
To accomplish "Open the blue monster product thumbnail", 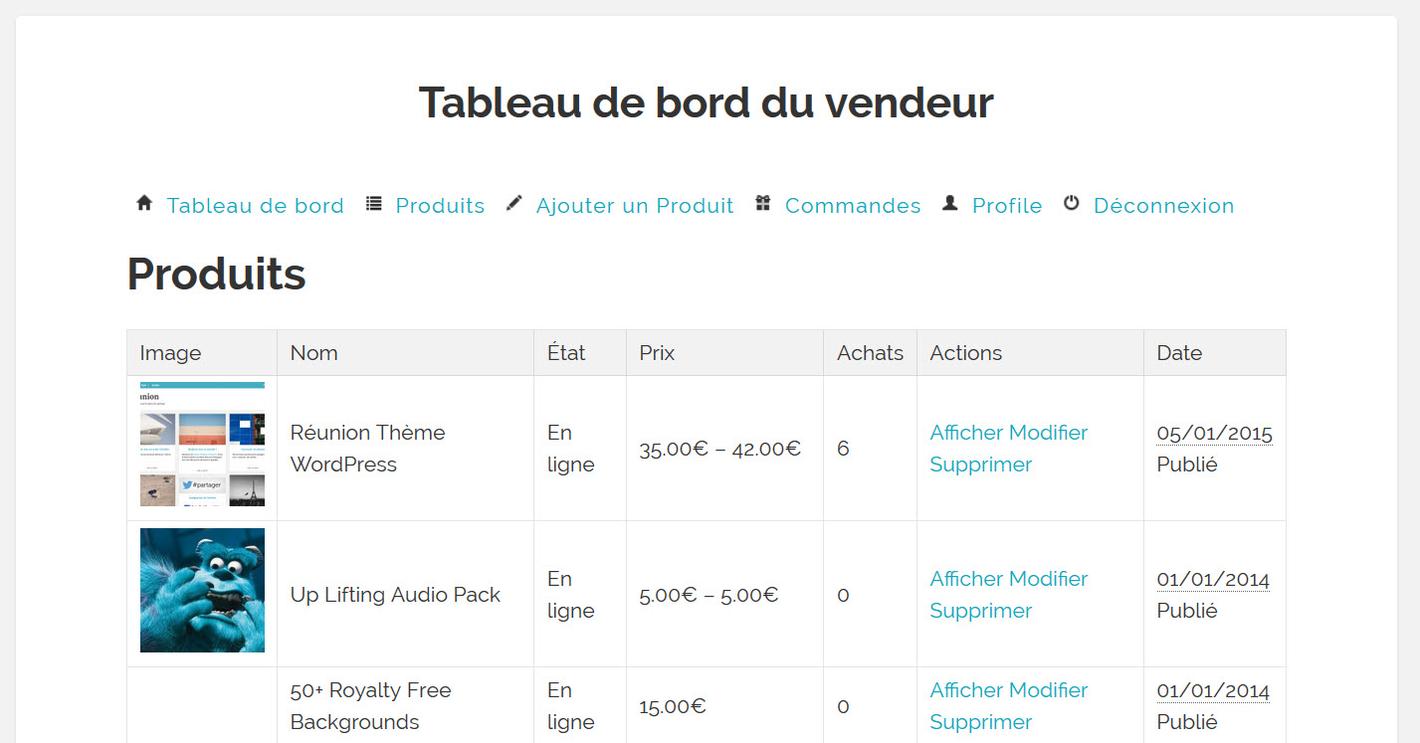I will pyautogui.click(x=202, y=590).
